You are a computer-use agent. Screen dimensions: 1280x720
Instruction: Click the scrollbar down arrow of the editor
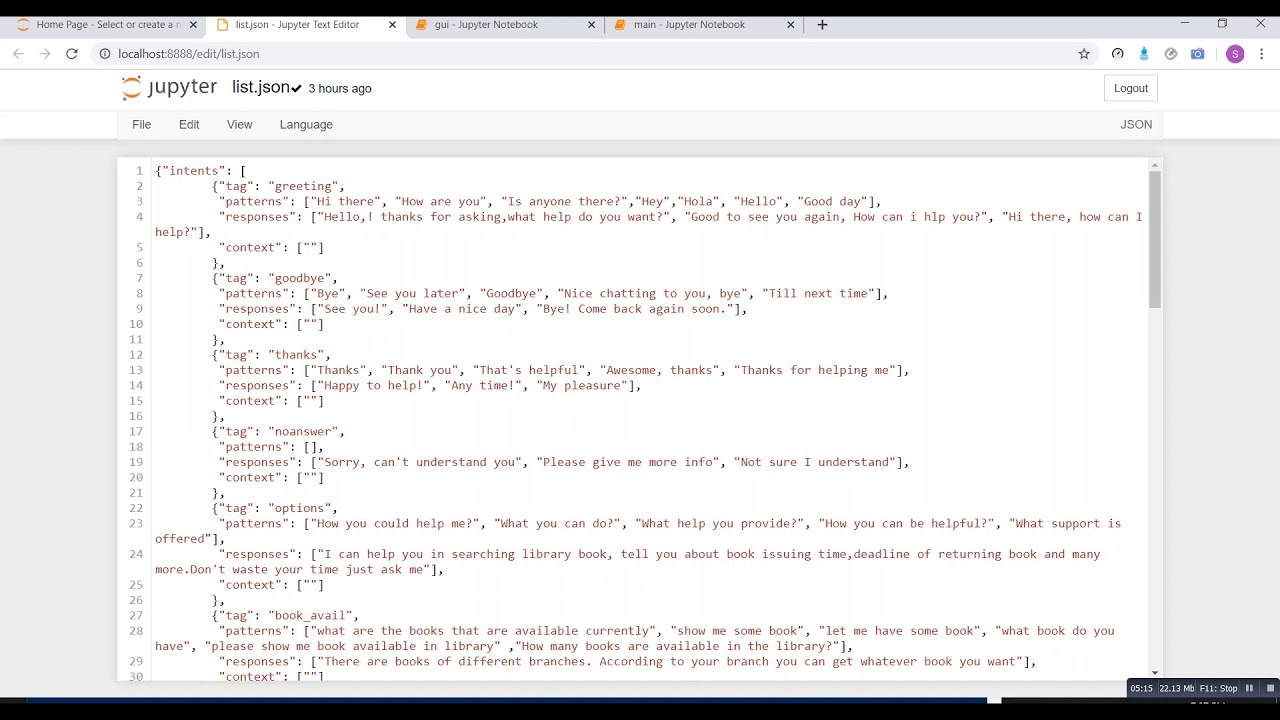(1155, 673)
